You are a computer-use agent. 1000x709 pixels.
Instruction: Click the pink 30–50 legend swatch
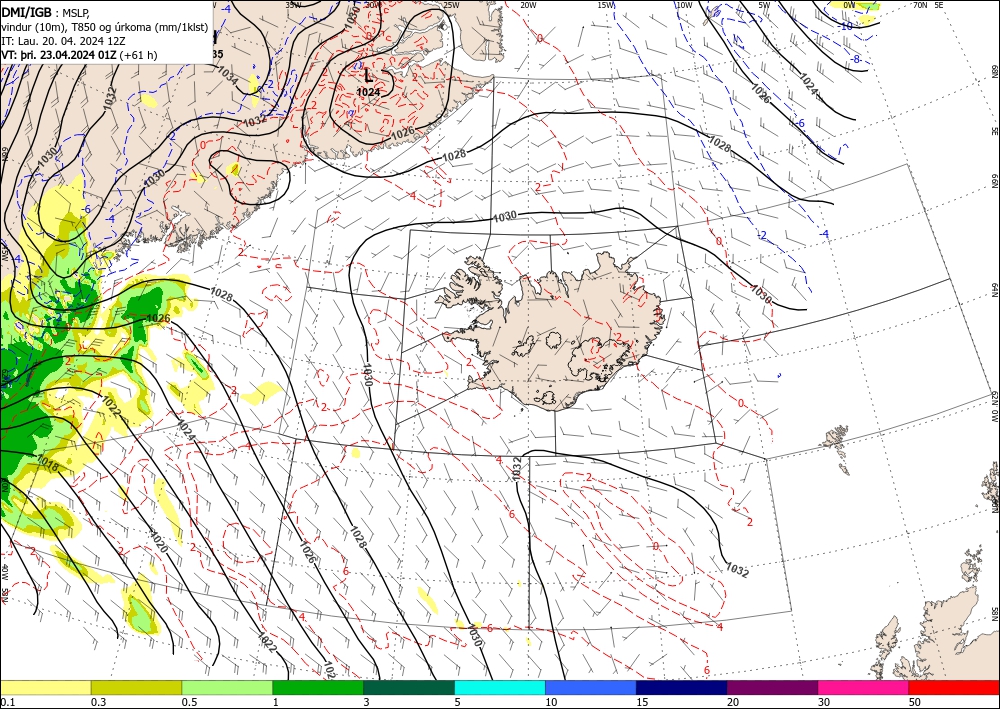(x=863, y=687)
